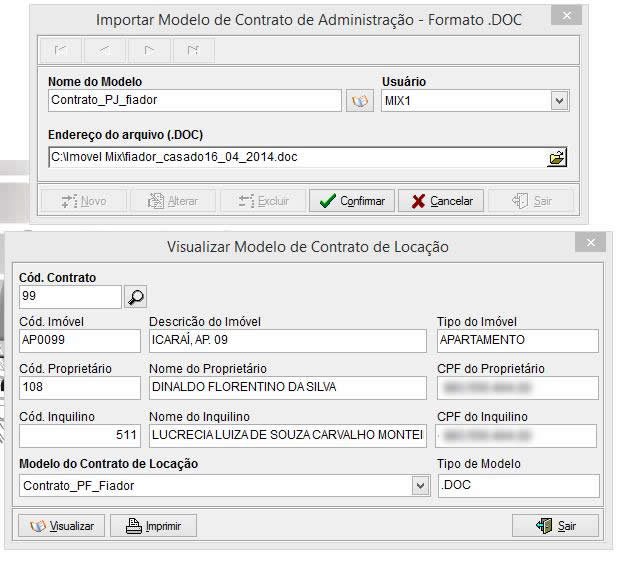Close the Visualizar Modelo de Contrato window
Image resolution: width=627 pixels, height=561 pixels.
point(590,243)
